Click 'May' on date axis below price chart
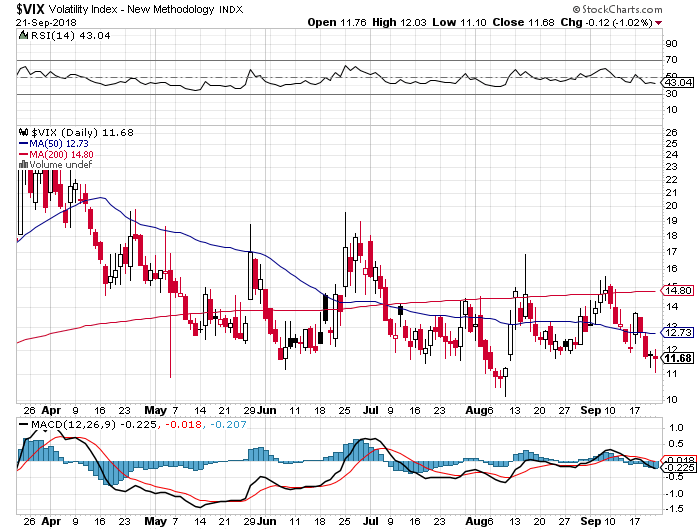This screenshot has height=530, width=700. (155, 410)
